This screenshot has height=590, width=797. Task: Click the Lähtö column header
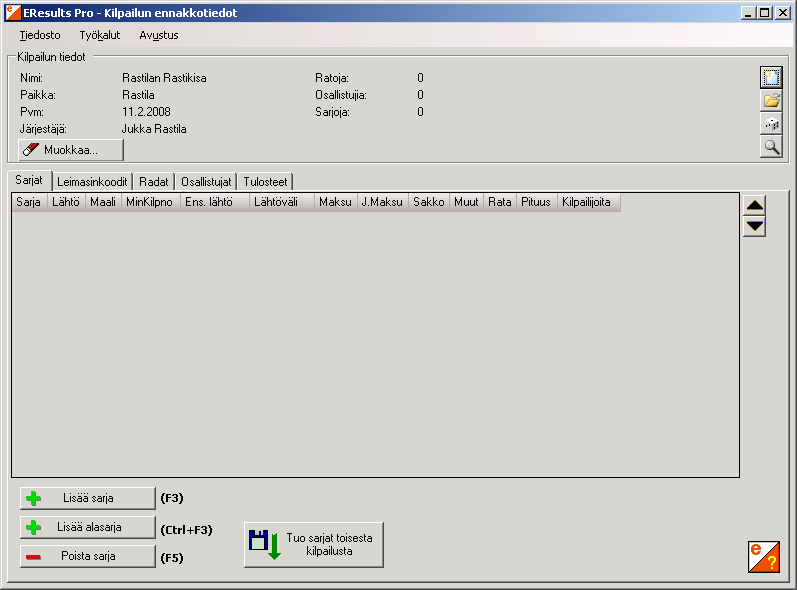(67, 202)
